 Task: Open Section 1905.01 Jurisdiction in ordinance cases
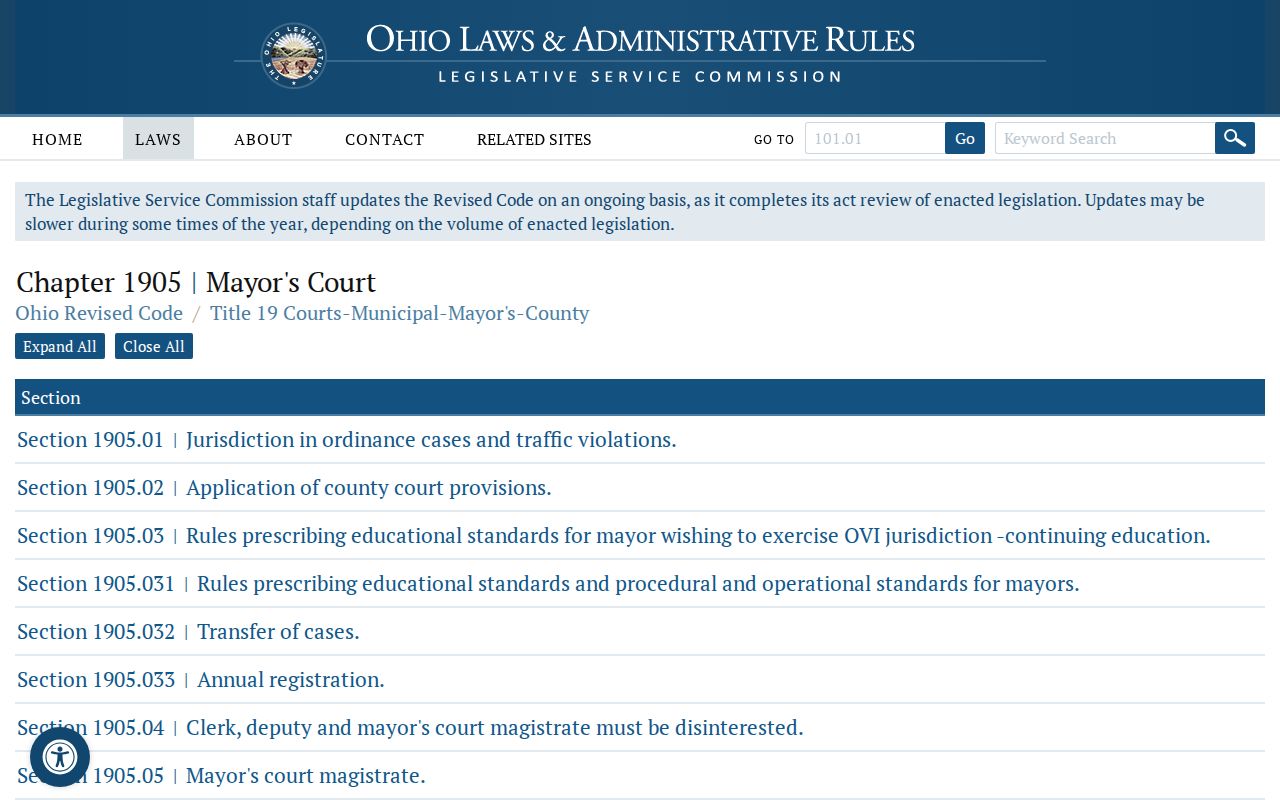pyautogui.click(x=347, y=439)
